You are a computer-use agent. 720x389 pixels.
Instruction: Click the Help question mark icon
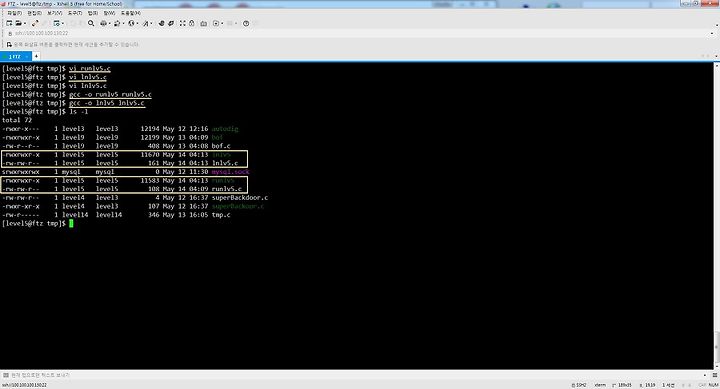pos(246,23)
